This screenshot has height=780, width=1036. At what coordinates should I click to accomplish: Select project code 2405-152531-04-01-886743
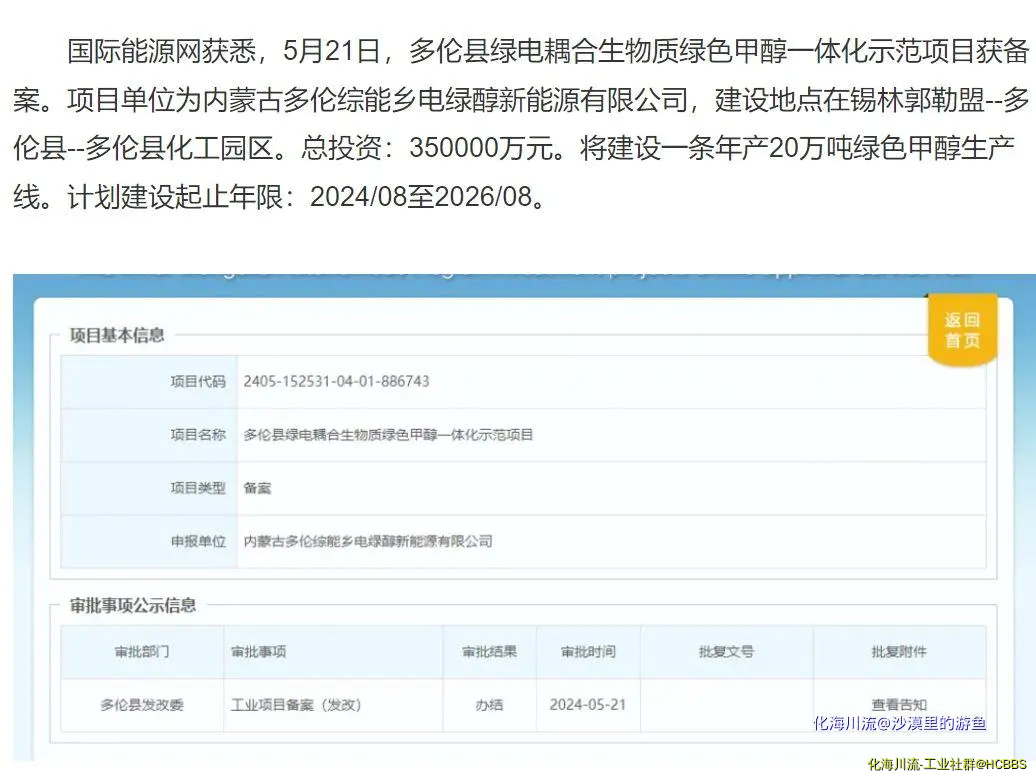[x=336, y=381]
